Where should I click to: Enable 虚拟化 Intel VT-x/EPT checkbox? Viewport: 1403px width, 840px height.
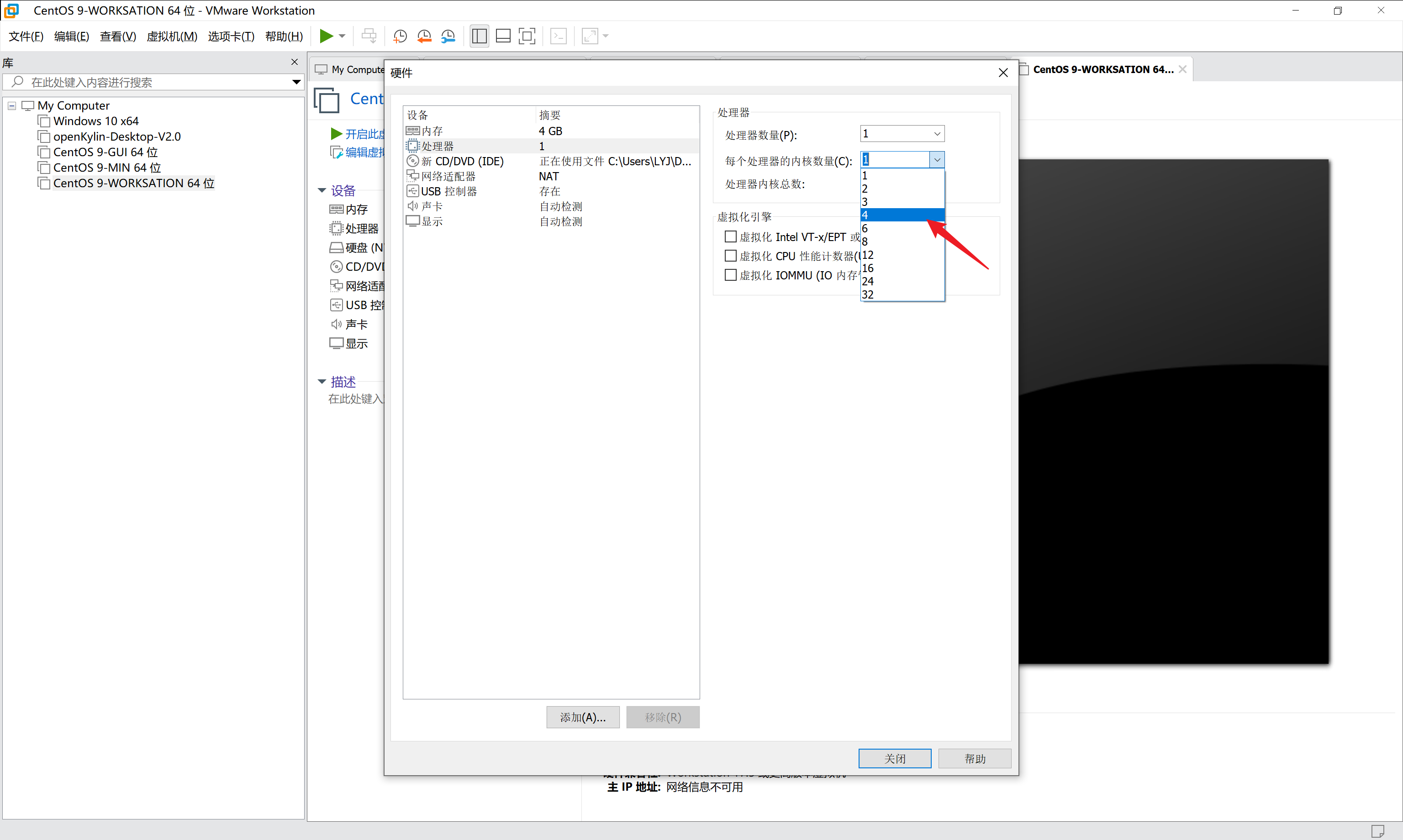point(731,236)
